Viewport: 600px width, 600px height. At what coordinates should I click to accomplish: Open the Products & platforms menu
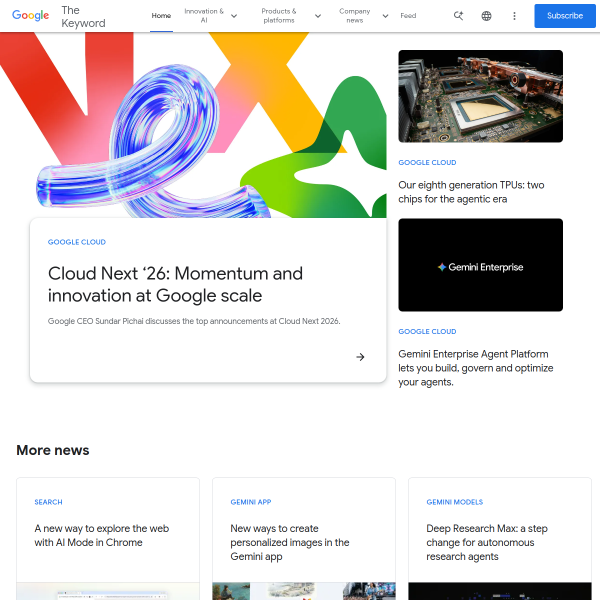(x=279, y=16)
